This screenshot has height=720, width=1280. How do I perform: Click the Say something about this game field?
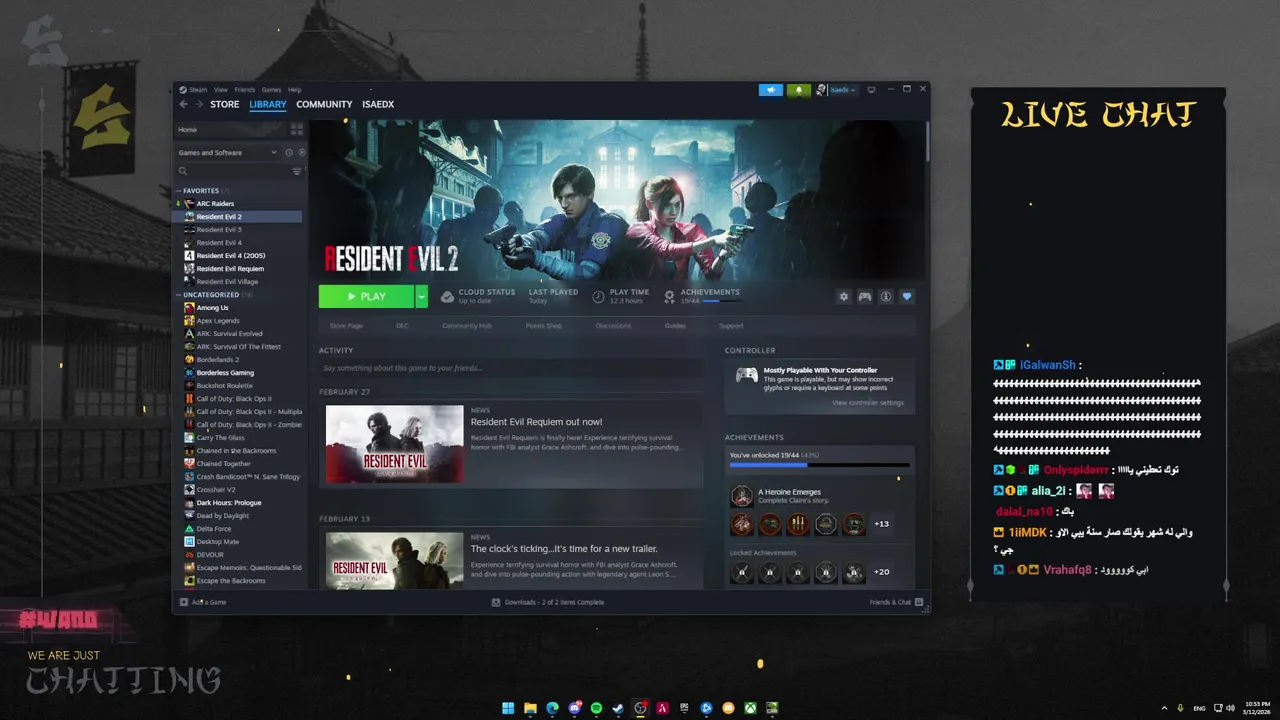click(511, 368)
